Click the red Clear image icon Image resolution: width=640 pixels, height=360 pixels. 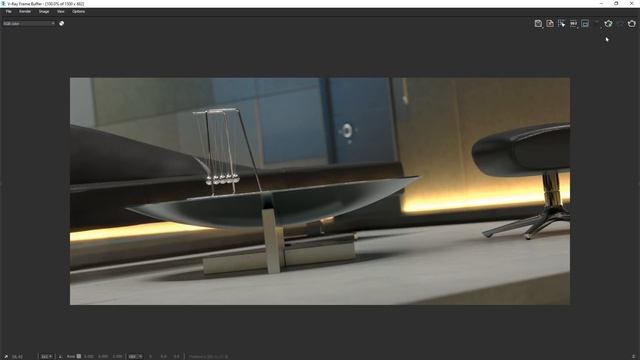pyautogui.click(x=550, y=24)
